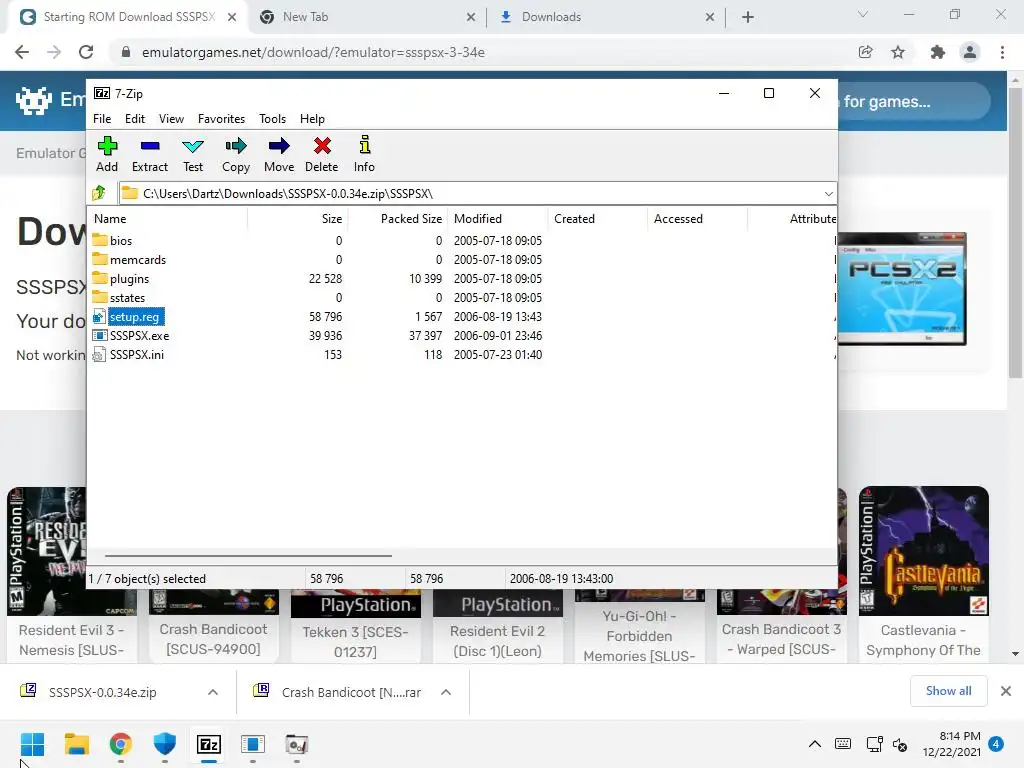Click the muted volume tray icon

click(900, 744)
